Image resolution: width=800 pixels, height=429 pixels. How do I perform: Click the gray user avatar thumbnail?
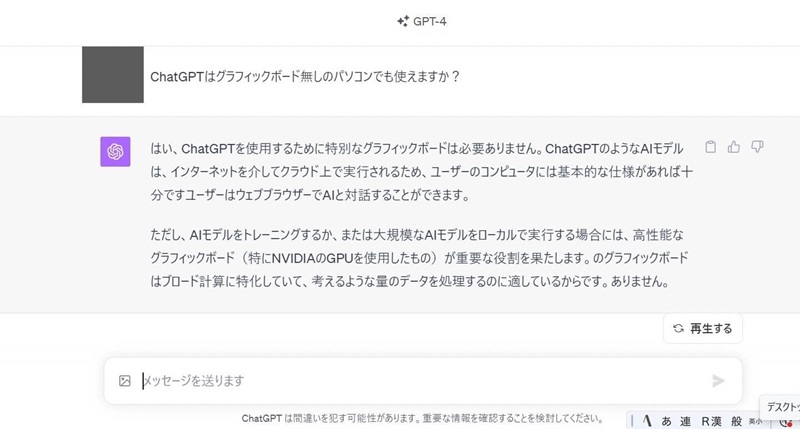click(113, 74)
